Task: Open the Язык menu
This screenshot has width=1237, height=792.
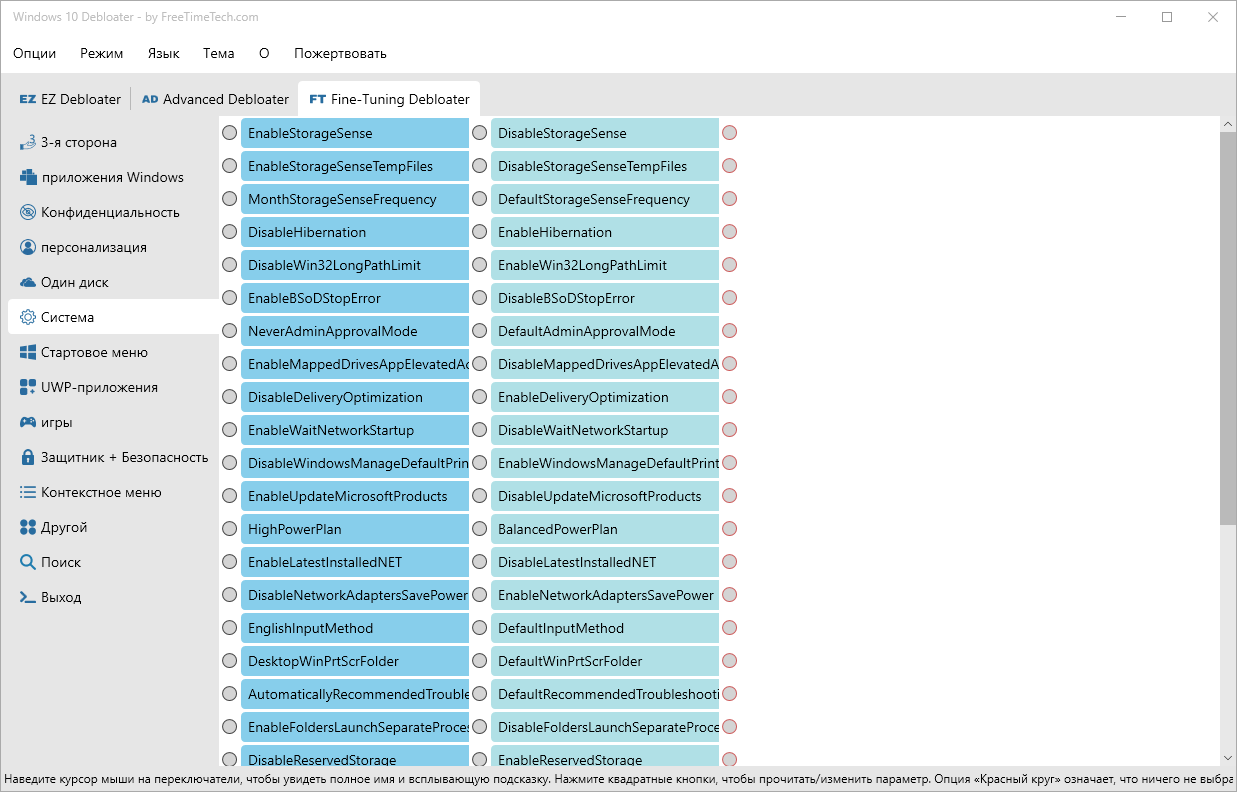Action: (163, 53)
